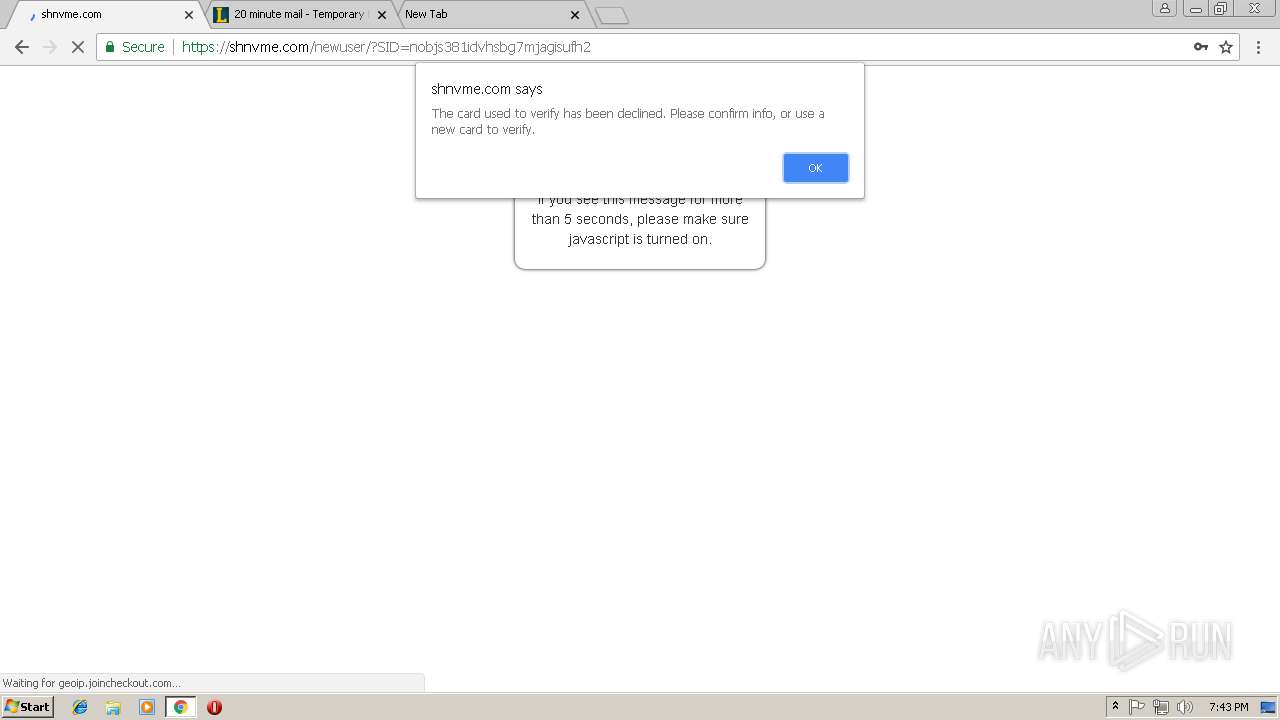The width and height of the screenshot is (1280, 720).
Task: Click the 'shnvme.com says' dialog title
Action: click(487, 89)
